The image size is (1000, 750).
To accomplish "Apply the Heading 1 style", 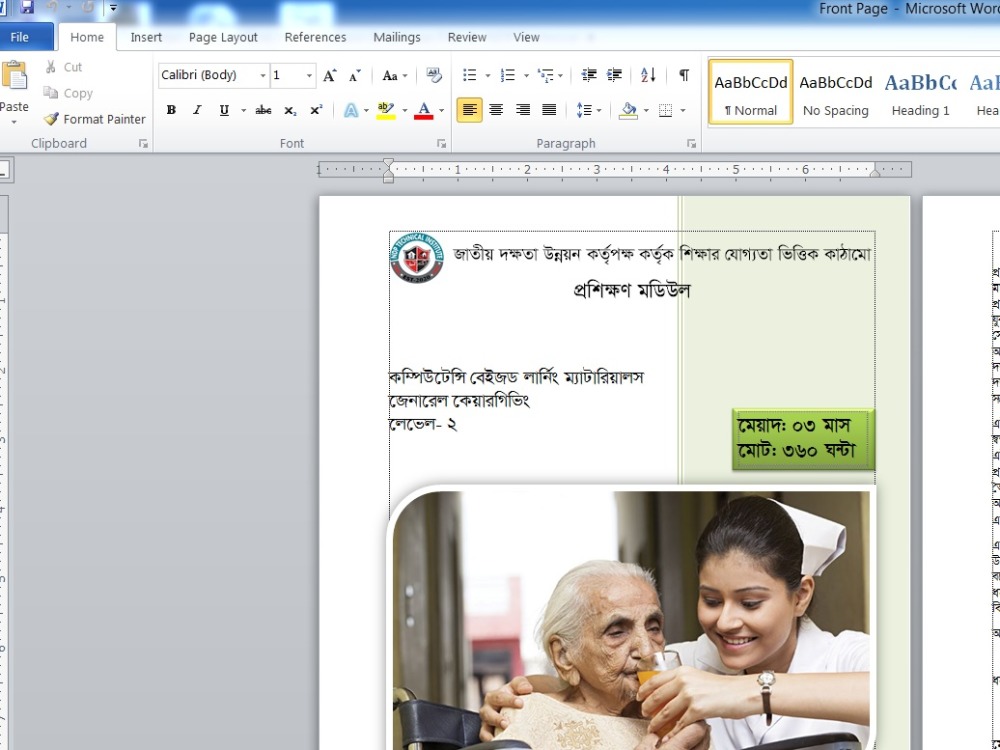I will 920,92.
